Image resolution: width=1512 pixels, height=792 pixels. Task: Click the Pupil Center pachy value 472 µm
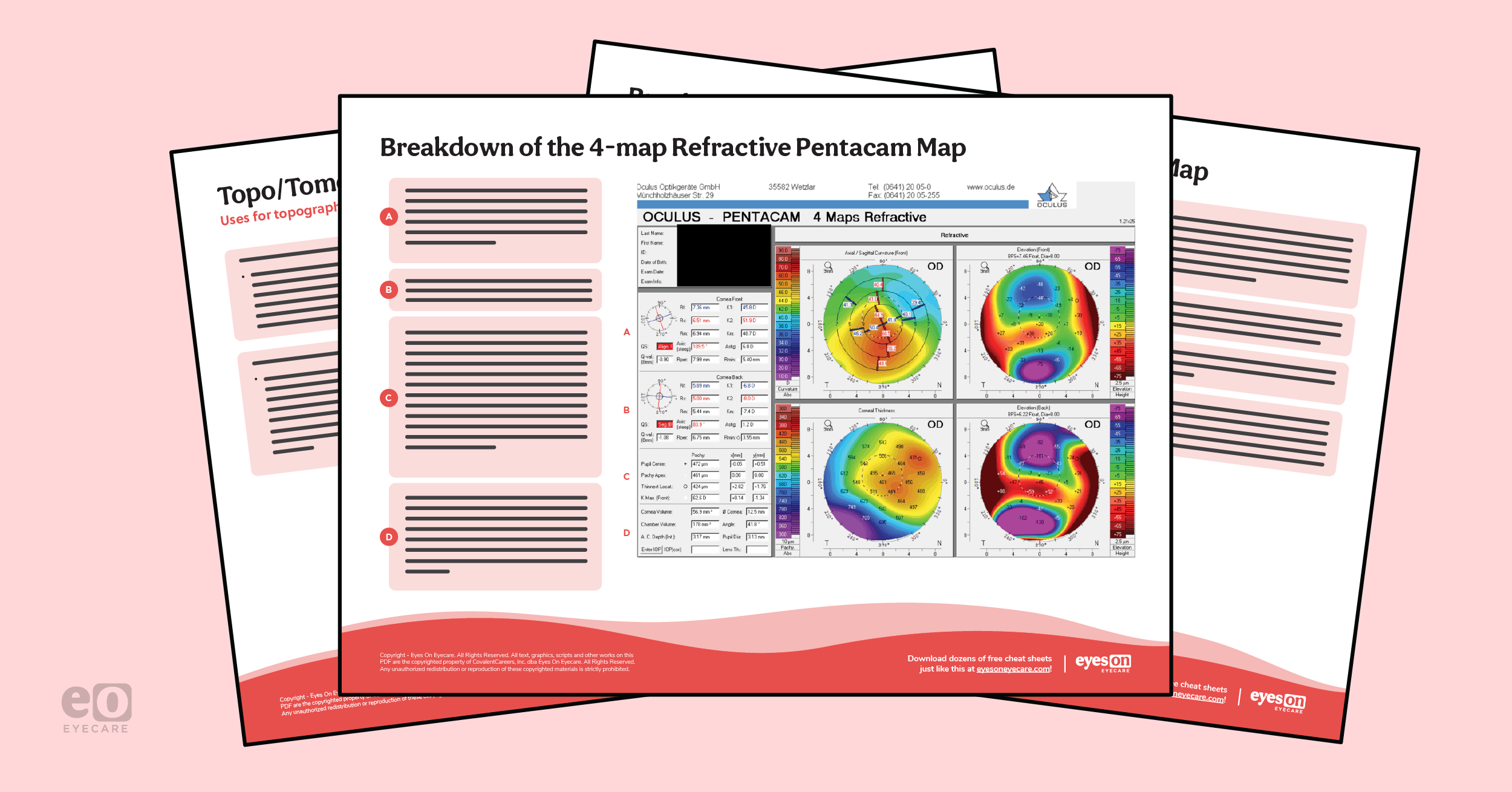click(x=705, y=464)
